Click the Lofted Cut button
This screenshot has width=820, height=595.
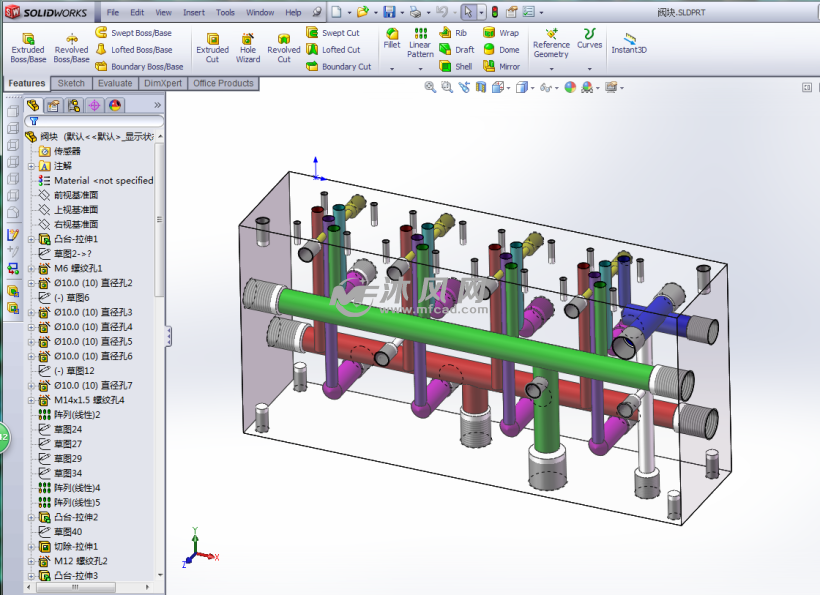pyautogui.click(x=333, y=50)
